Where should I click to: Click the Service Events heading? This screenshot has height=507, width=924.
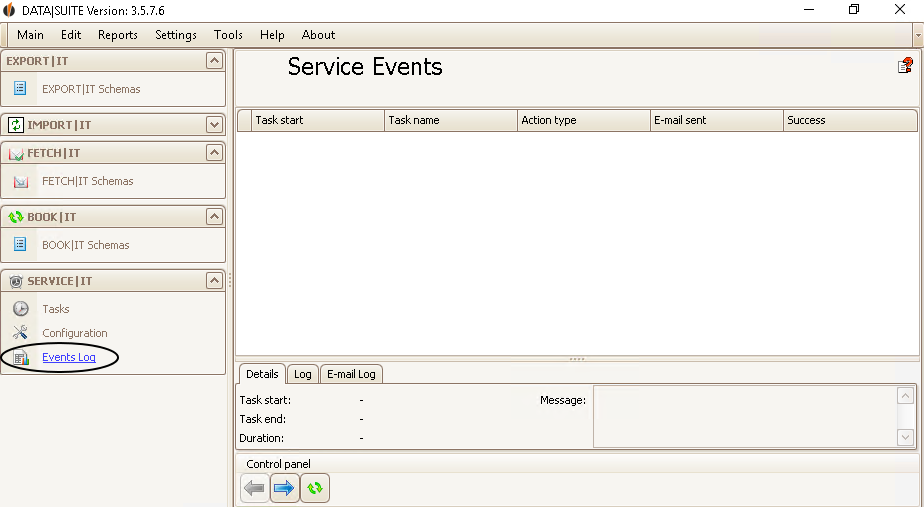365,67
